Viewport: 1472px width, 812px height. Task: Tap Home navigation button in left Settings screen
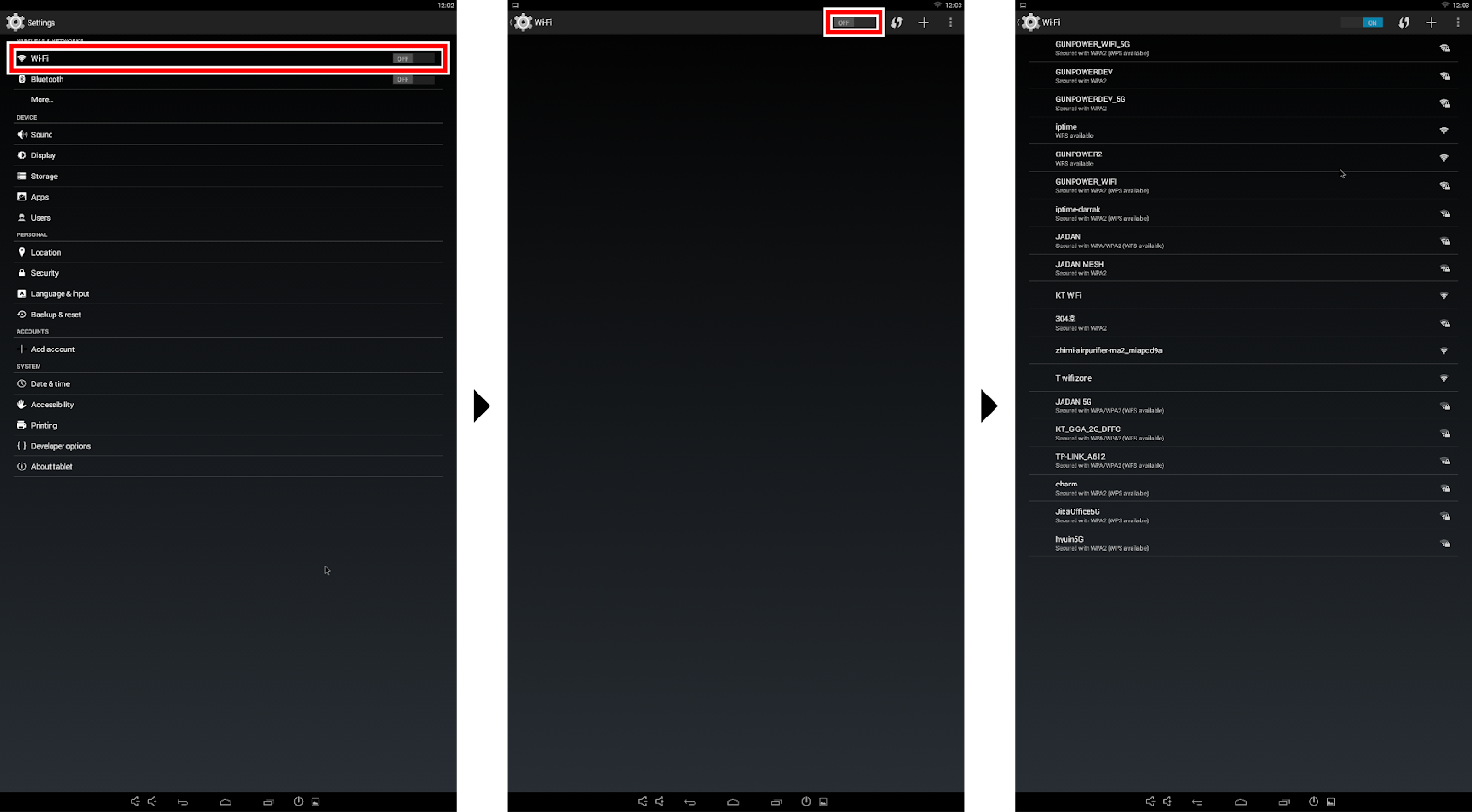click(225, 802)
